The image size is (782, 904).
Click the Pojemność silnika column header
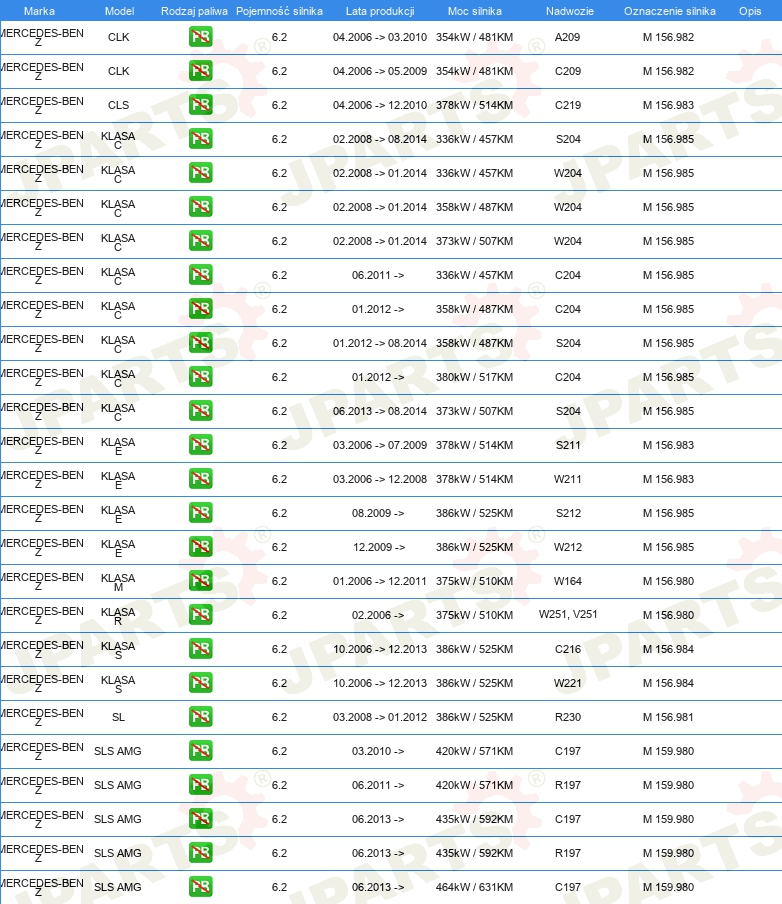279,11
